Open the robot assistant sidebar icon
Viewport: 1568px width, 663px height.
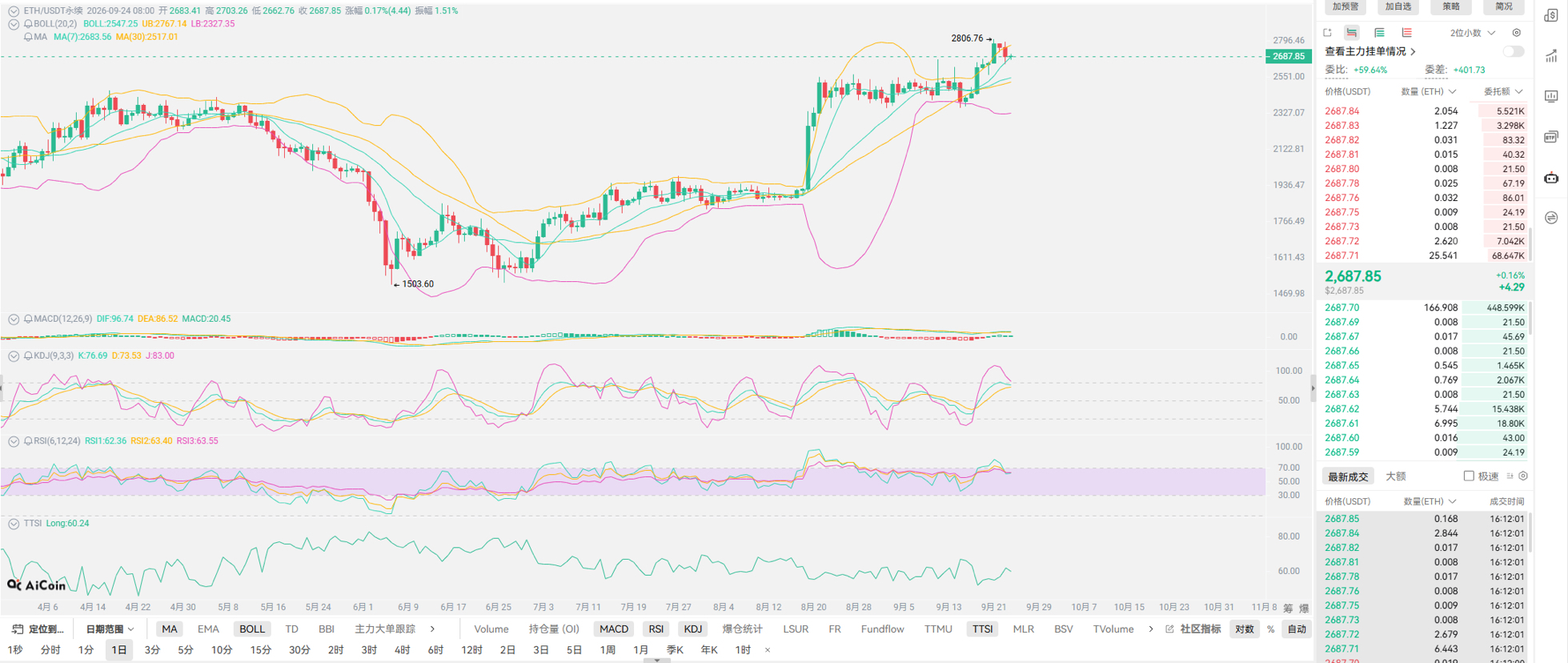point(1551,178)
